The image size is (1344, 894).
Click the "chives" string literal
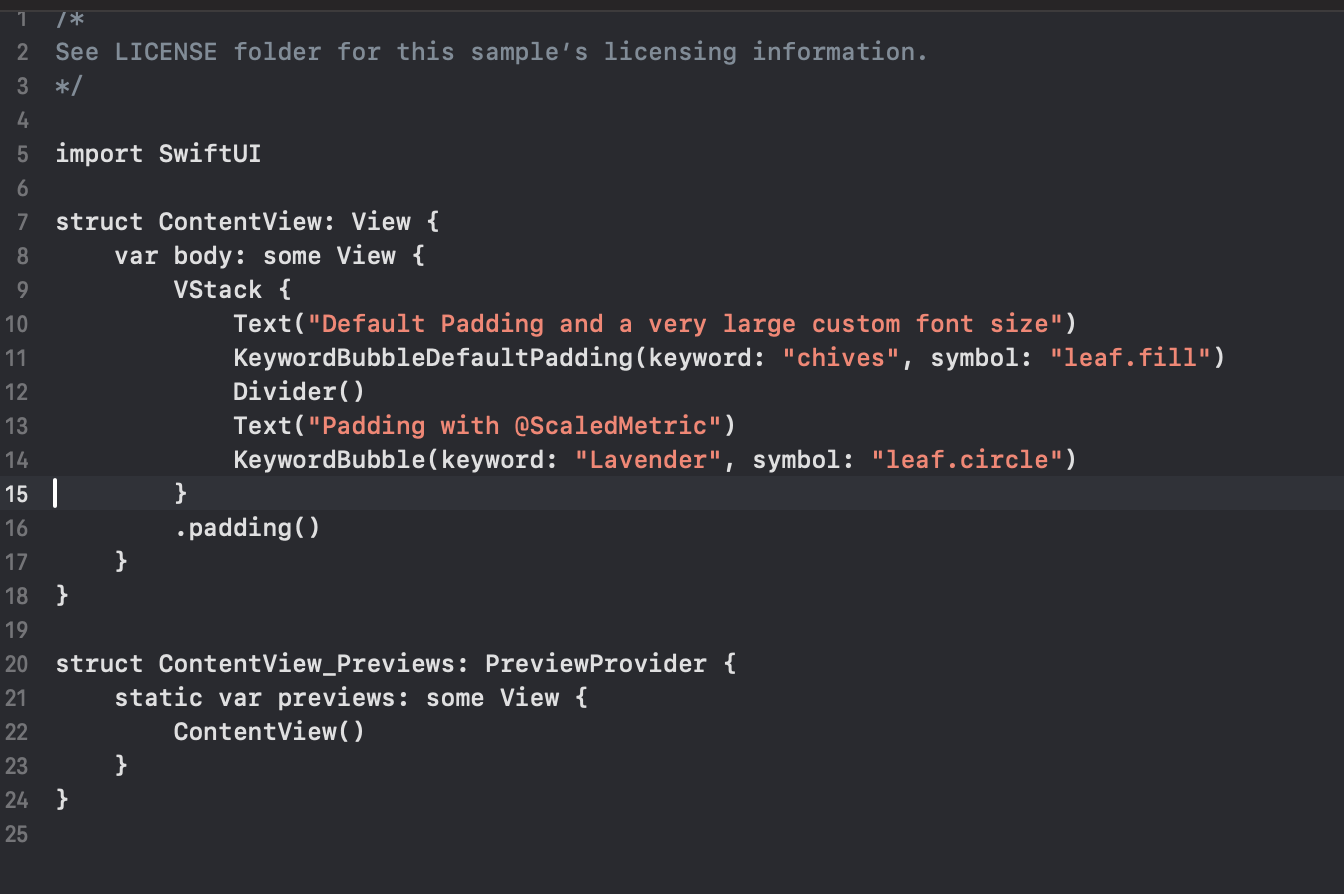click(841, 358)
